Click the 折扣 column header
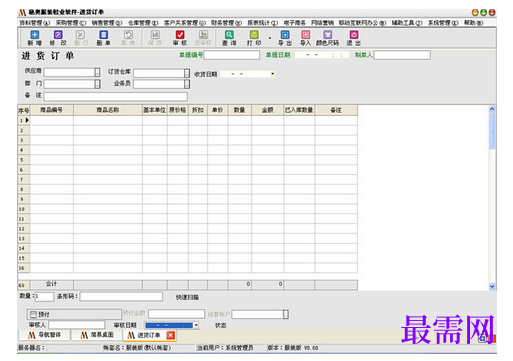 point(198,110)
